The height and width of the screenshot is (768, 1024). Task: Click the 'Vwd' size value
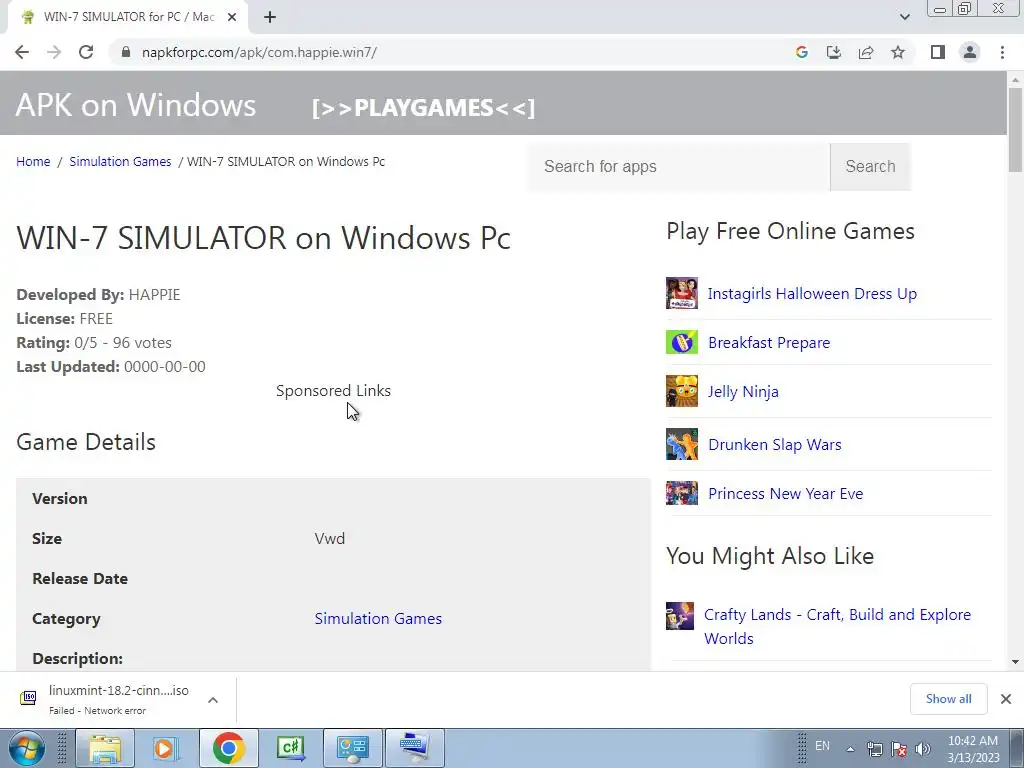[x=330, y=539]
